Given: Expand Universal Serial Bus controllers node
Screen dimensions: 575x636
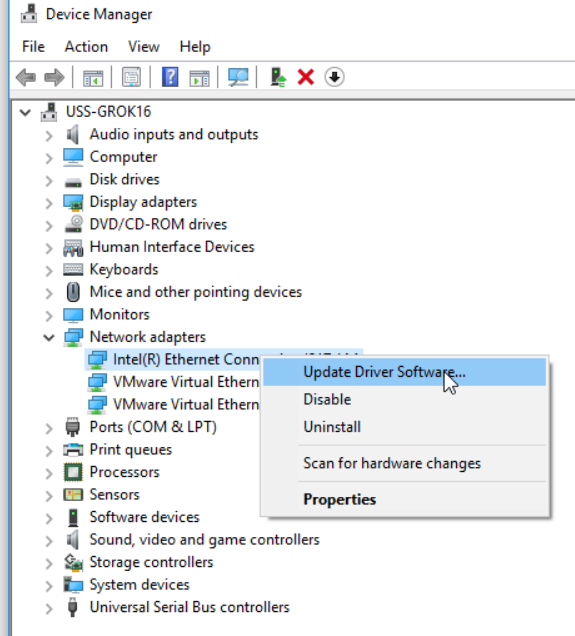Looking at the screenshot, I should click(49, 608).
